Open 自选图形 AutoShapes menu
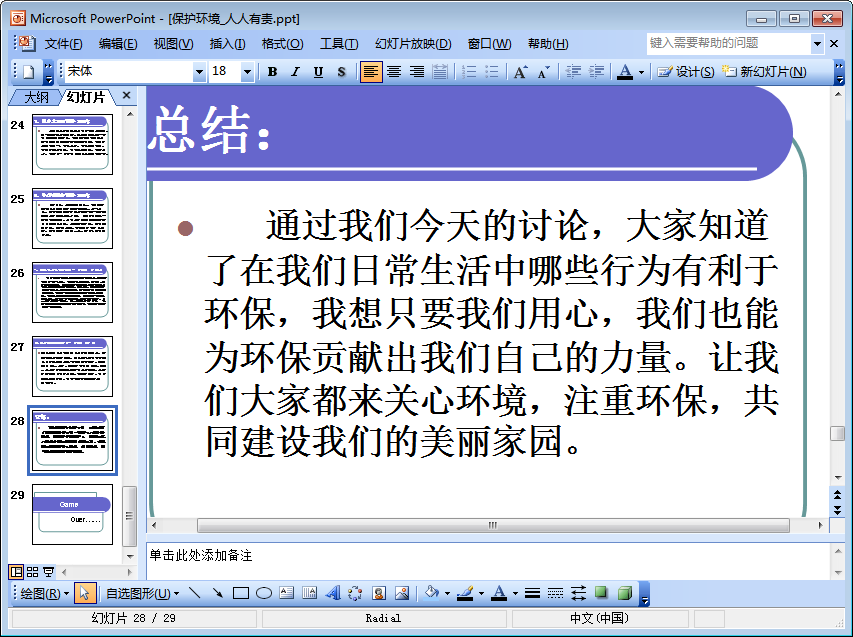 [143, 593]
